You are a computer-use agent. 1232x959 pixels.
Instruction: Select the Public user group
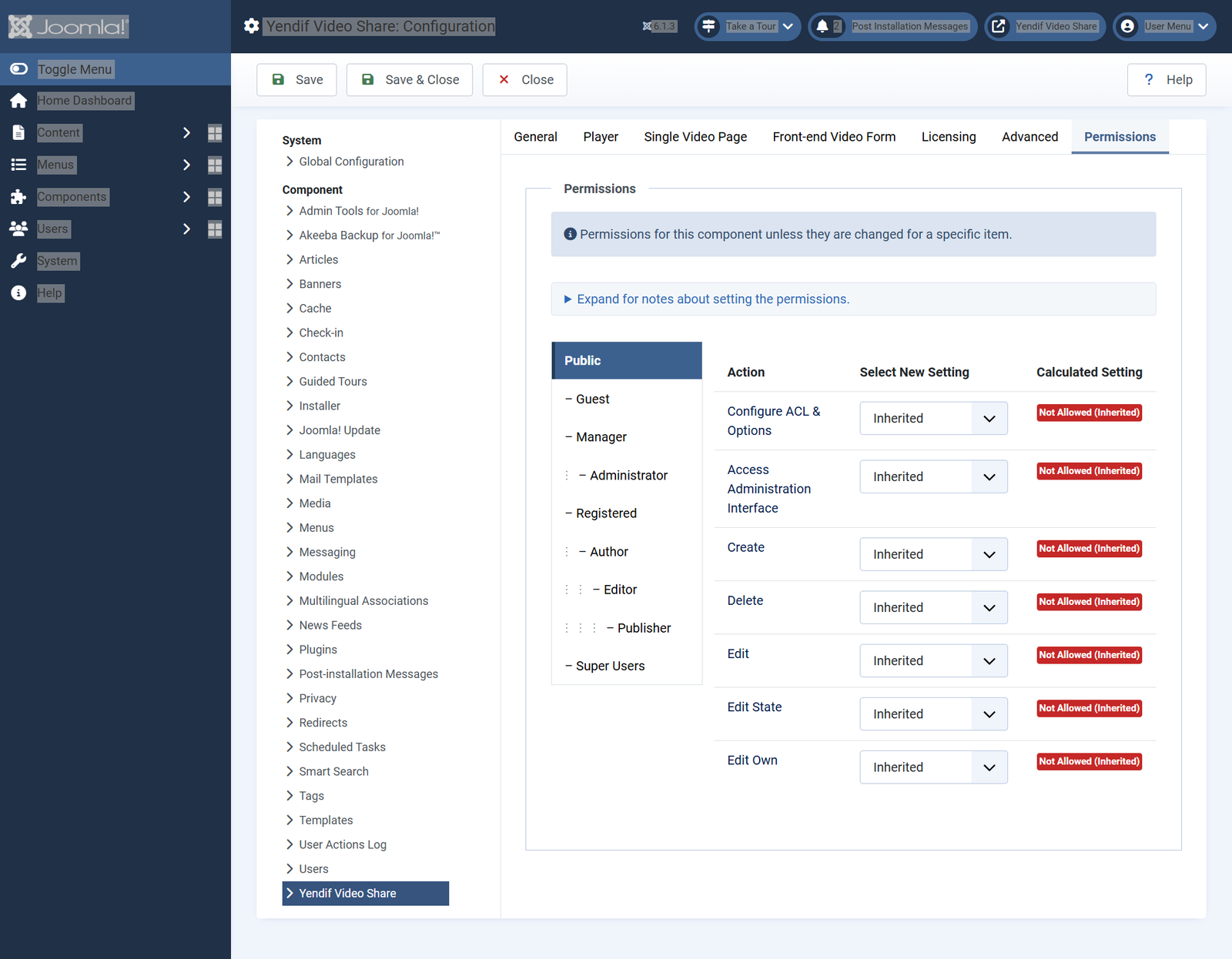[627, 360]
